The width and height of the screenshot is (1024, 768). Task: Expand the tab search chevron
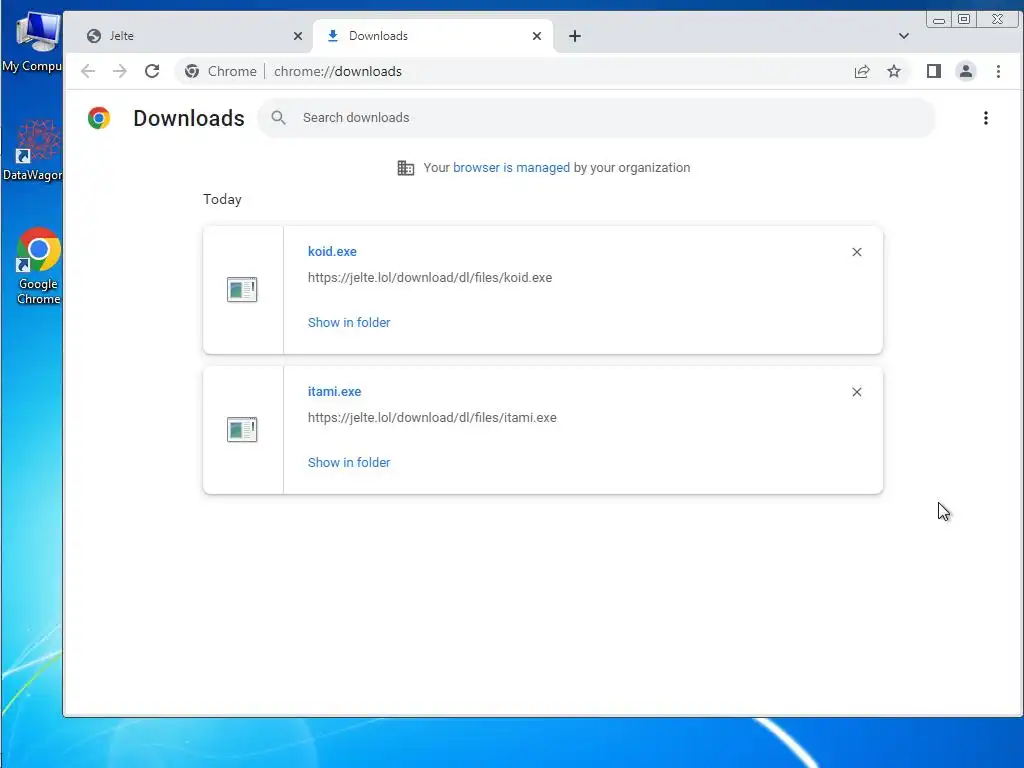click(904, 36)
